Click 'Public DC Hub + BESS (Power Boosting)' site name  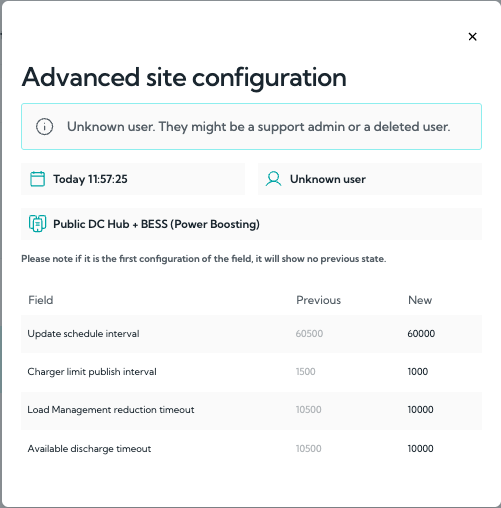[156, 224]
